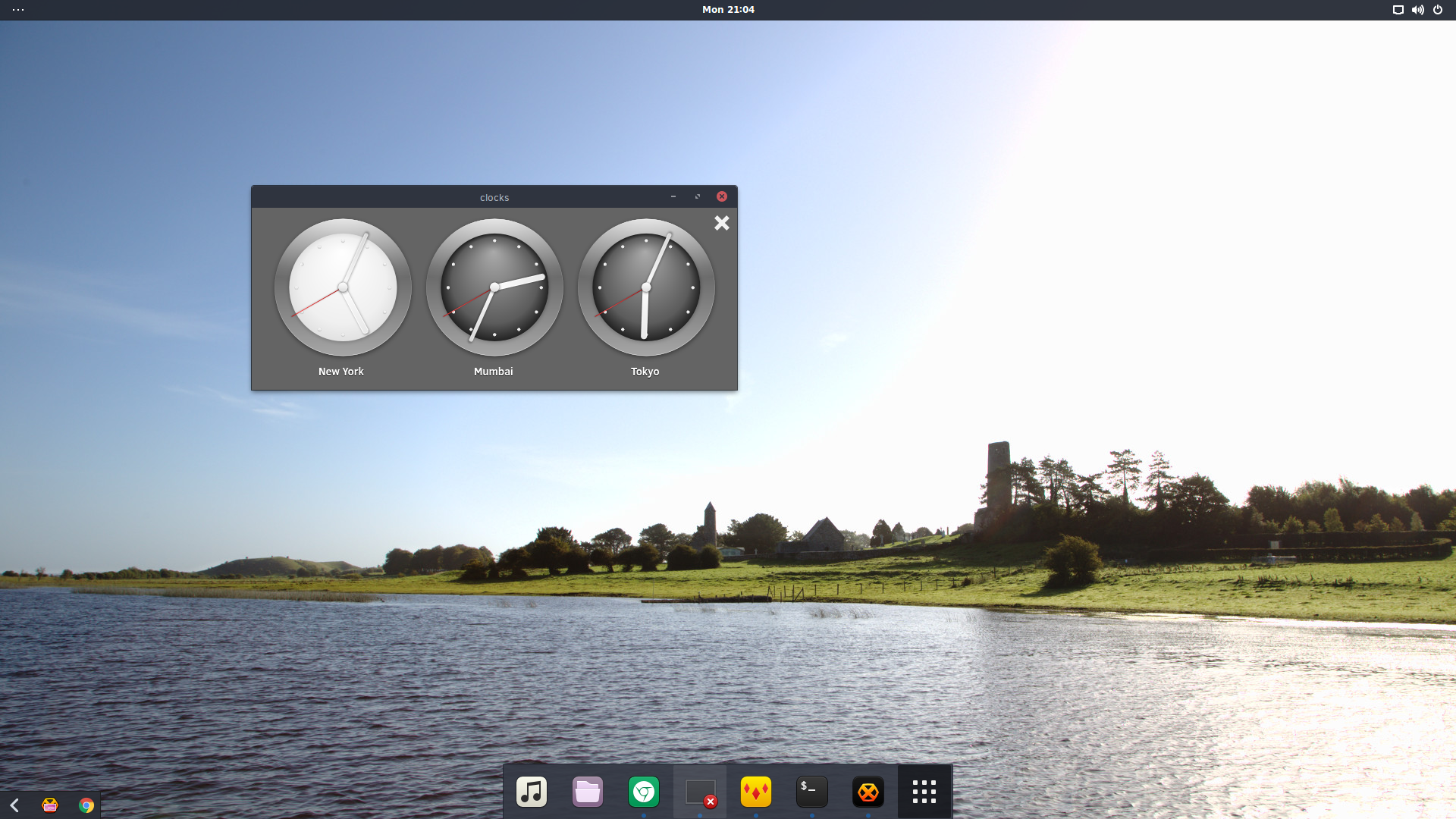This screenshot has width=1456, height=819.
Task: Open the file manager dock icon
Action: pos(588,792)
